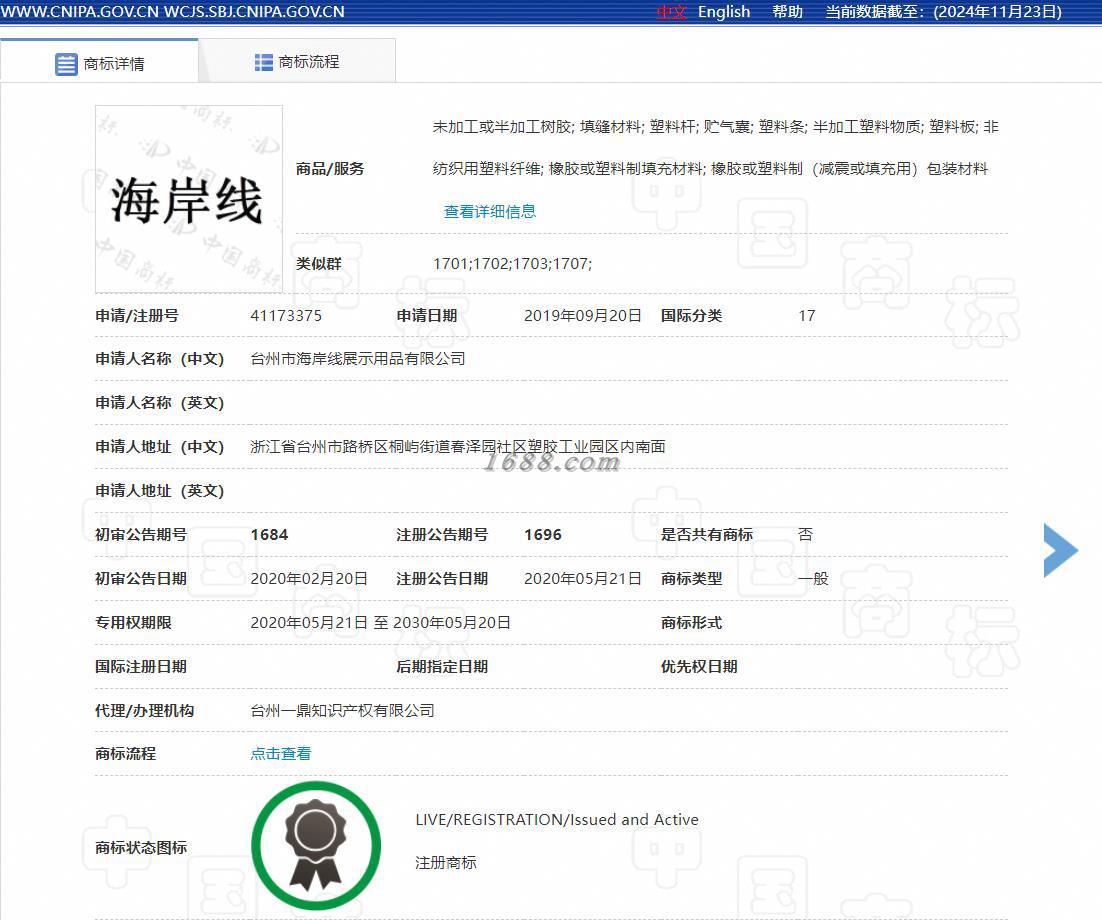
Task: Click the 商品/服务 label
Action: click(x=330, y=169)
